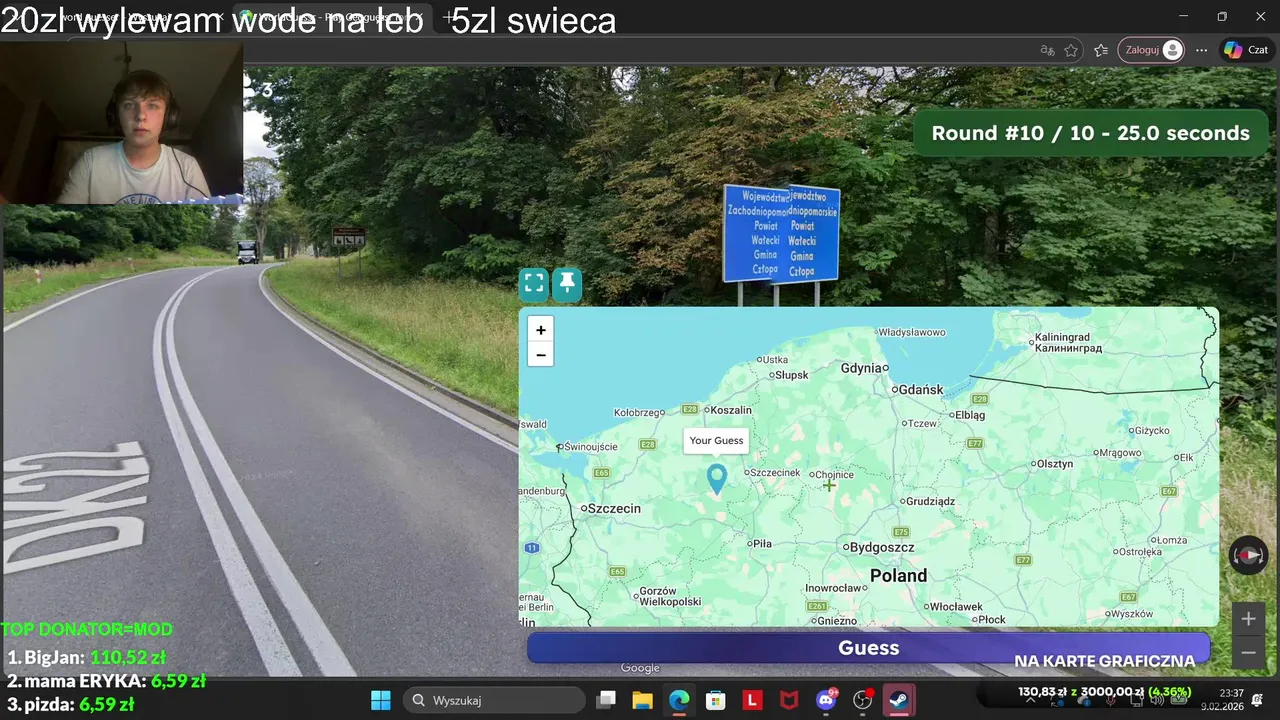This screenshot has height=720, width=1280.
Task: Click the Zaloguj sign-in button
Action: [x=1151, y=50]
